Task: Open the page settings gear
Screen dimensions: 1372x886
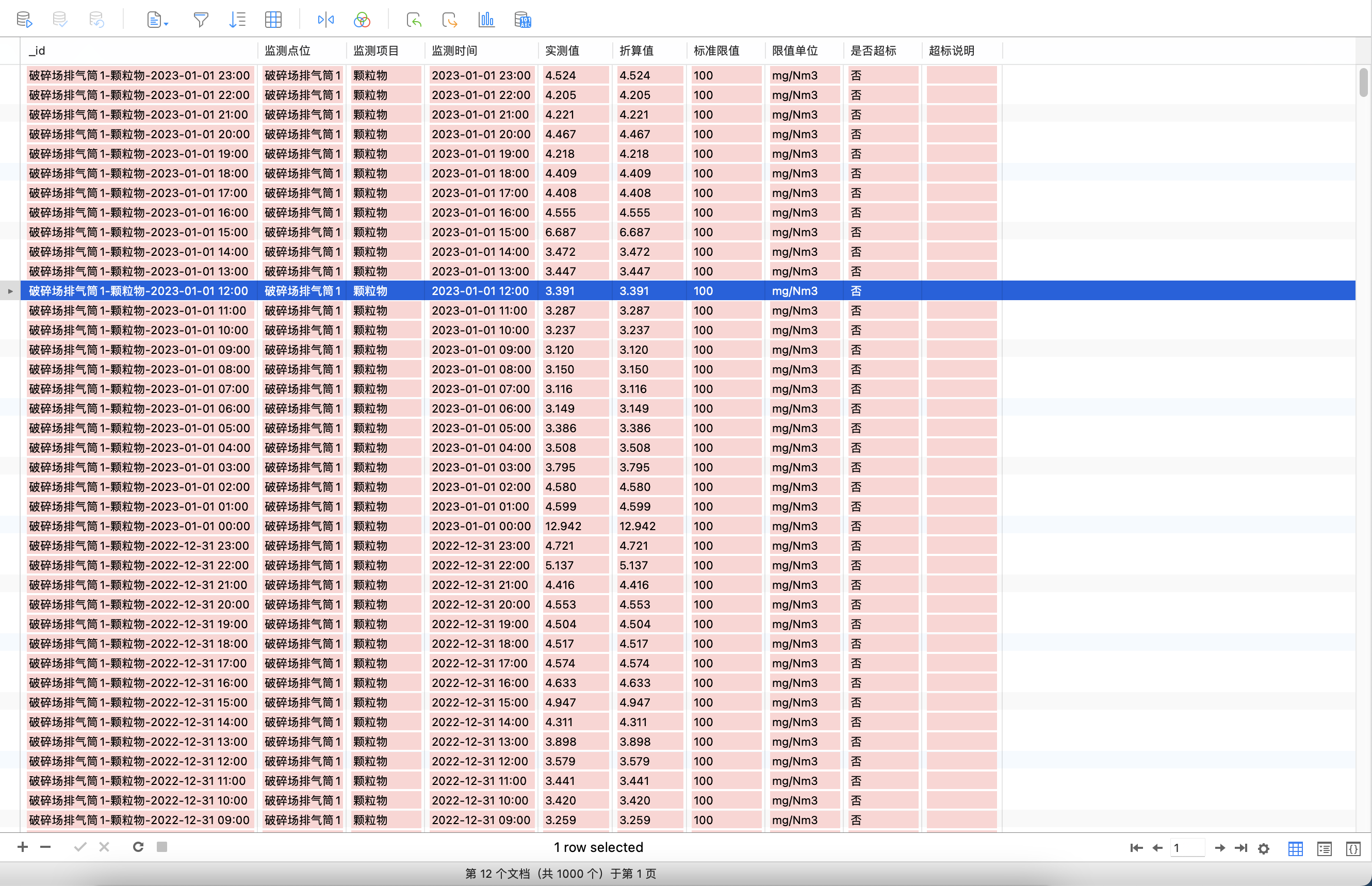Action: [x=1264, y=848]
